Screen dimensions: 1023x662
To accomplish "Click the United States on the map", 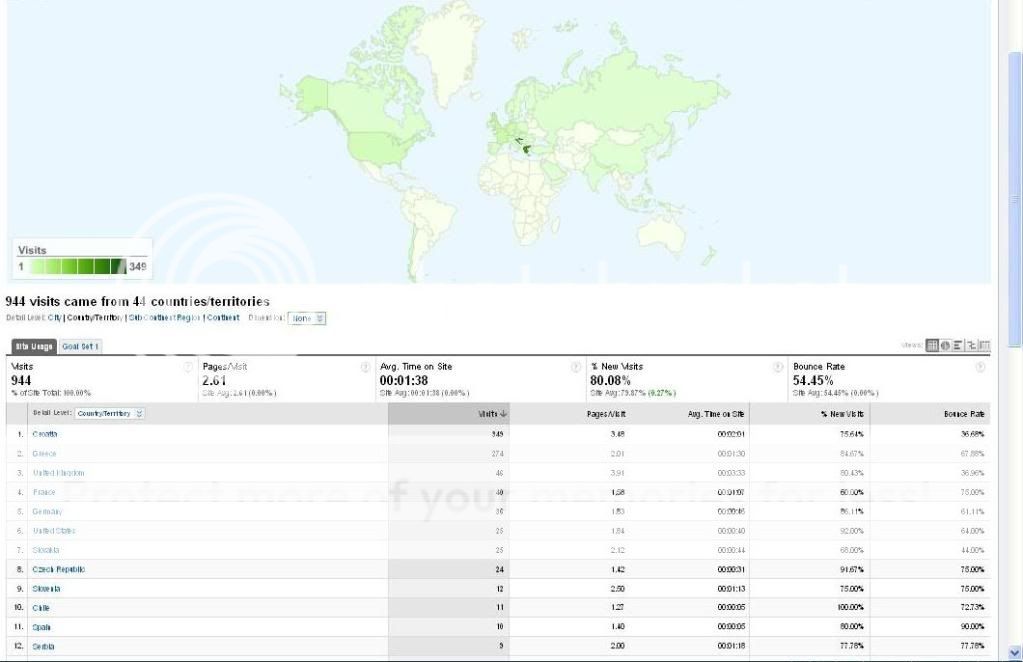I will tap(378, 149).
